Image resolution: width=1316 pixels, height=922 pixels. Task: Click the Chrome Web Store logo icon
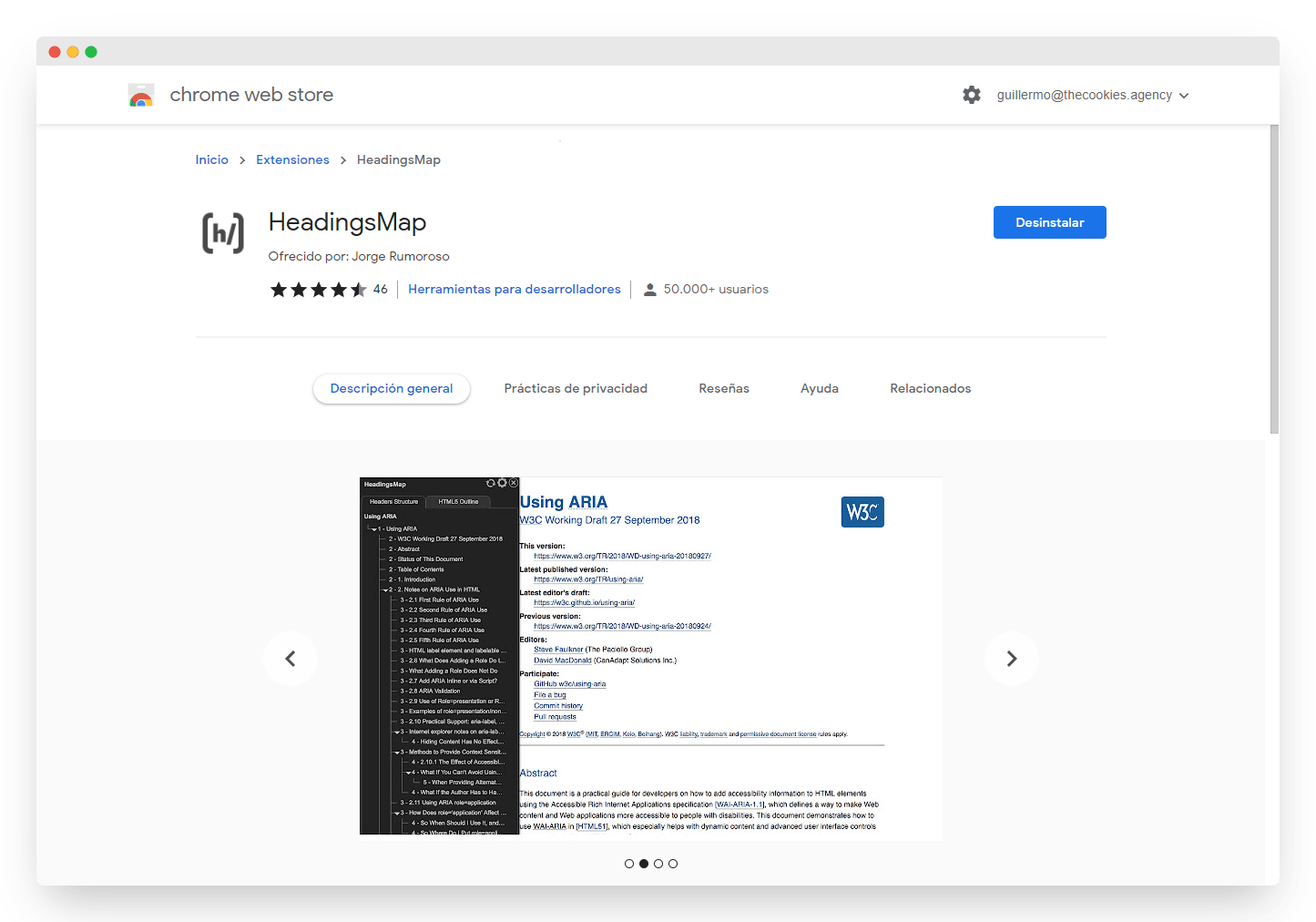(x=141, y=95)
